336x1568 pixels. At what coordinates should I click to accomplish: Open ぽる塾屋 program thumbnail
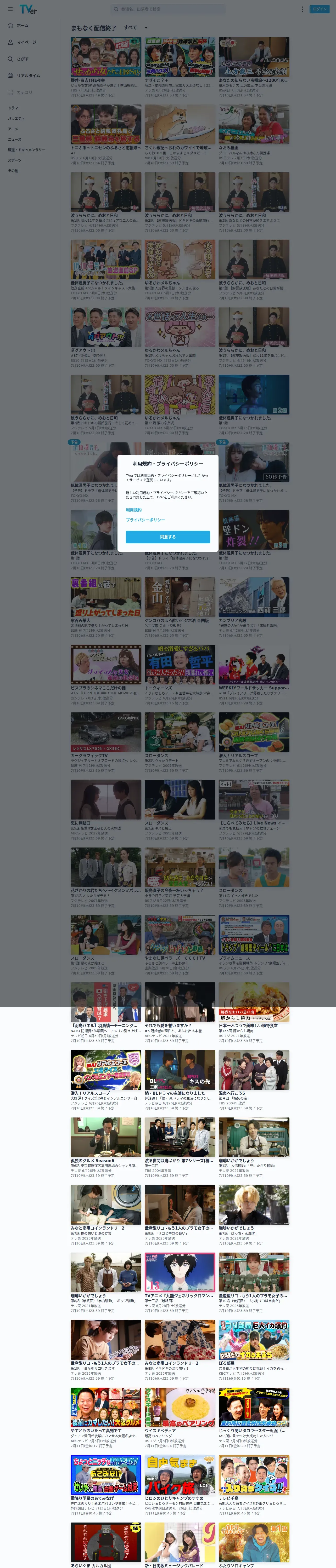point(254,1340)
